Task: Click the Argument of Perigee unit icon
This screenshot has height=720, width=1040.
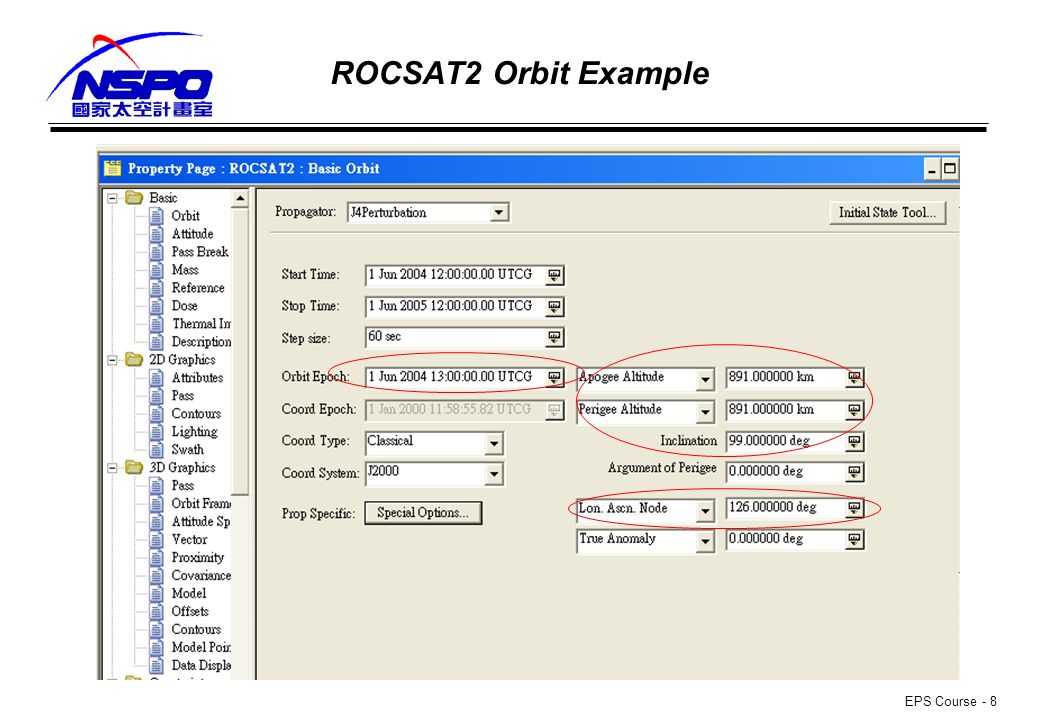Action: point(854,472)
